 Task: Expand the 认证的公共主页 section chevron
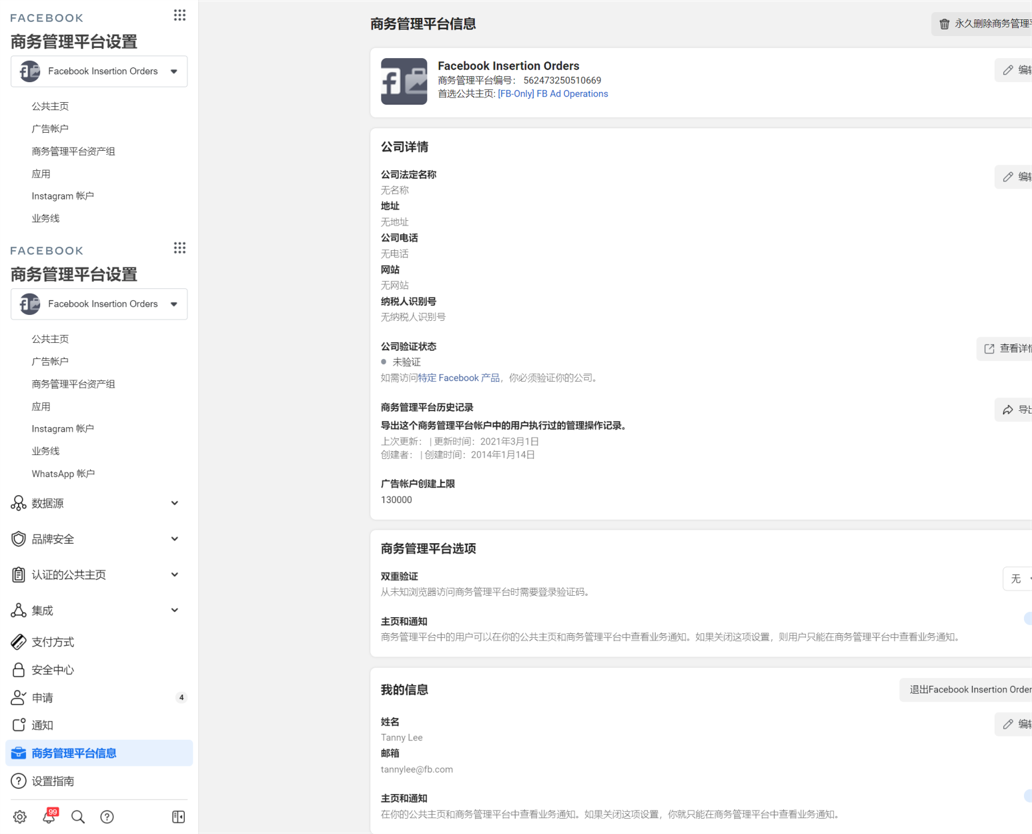point(174,575)
